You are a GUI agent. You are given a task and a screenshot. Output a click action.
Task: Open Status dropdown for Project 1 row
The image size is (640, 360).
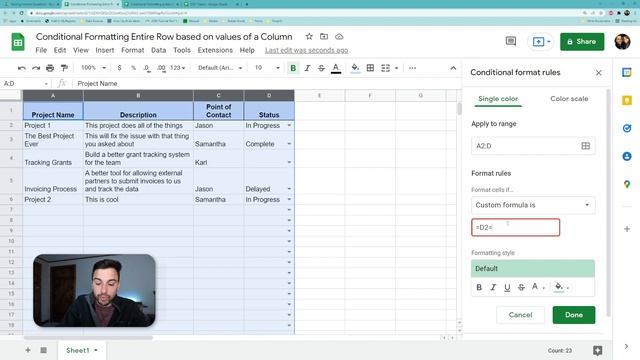point(289,125)
